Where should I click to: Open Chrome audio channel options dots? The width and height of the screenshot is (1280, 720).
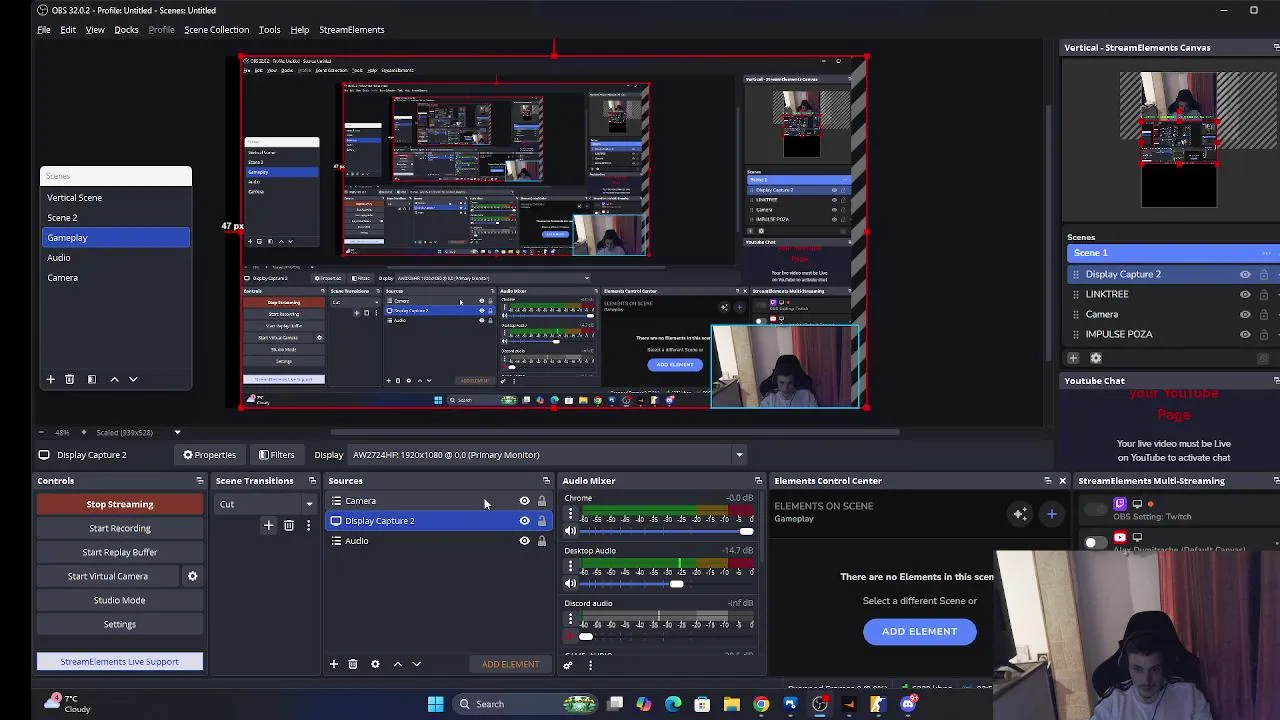pos(570,514)
